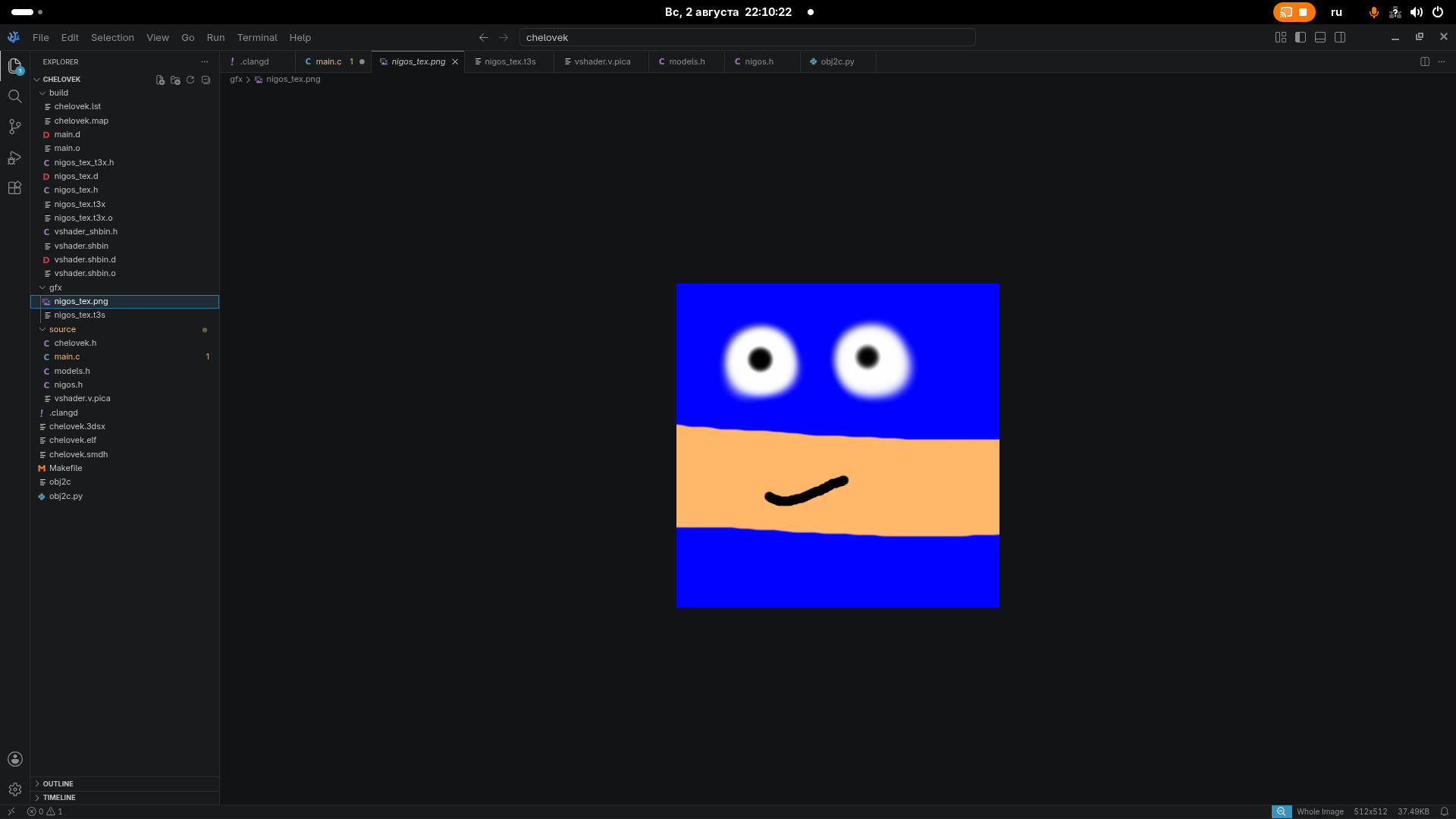The image size is (1456, 819).
Task: Open Whole Image zoom selector
Action: pyautogui.click(x=1319, y=811)
